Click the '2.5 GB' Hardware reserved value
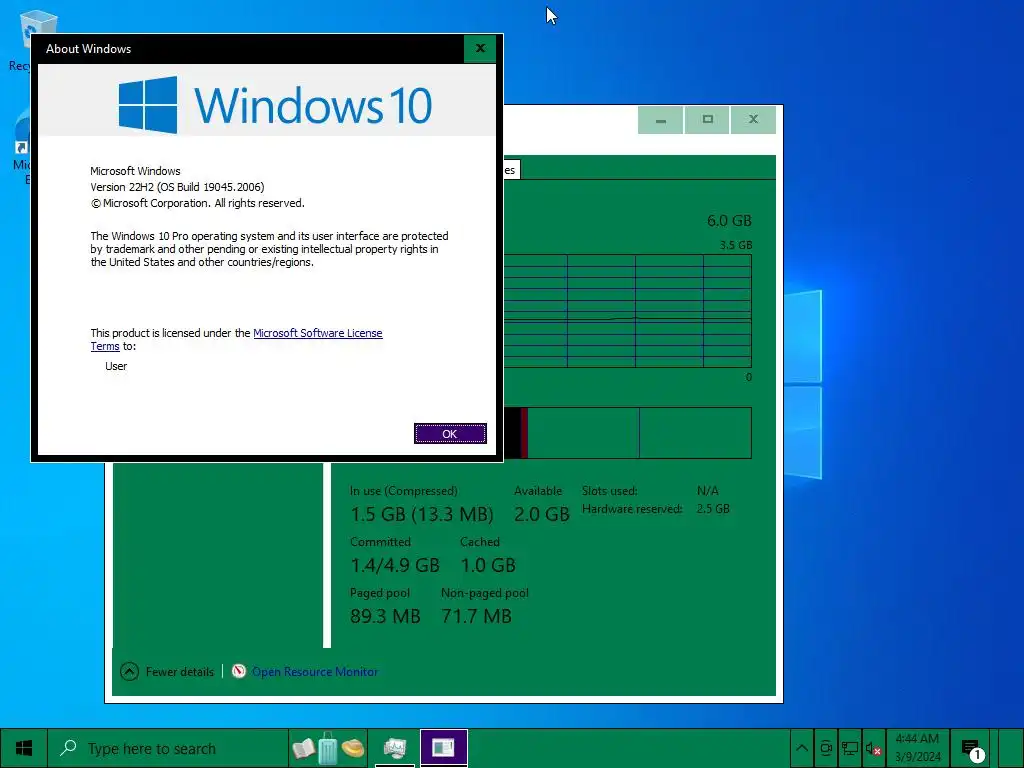The width and height of the screenshot is (1024, 768). click(713, 509)
